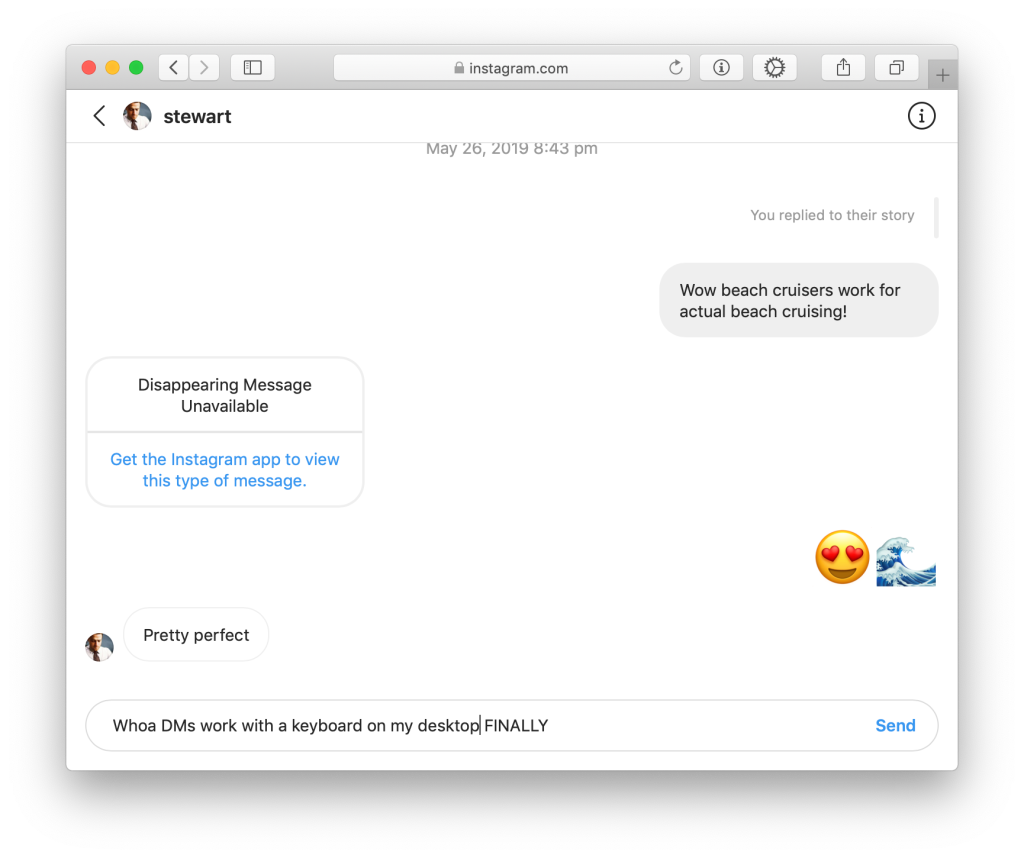Follow the Get the Instagram app link

(225, 469)
